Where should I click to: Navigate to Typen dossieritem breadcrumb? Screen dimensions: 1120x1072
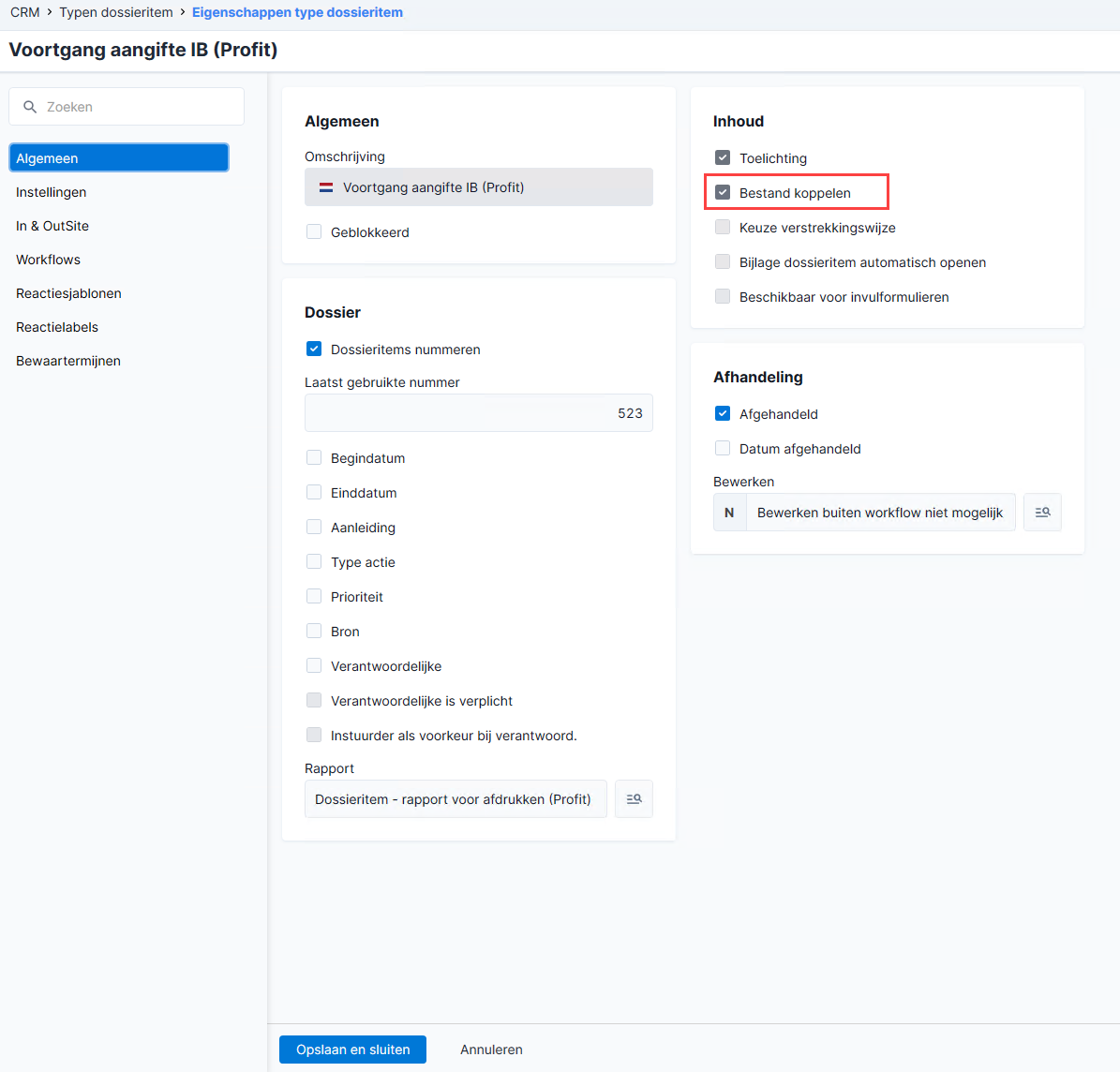115,12
